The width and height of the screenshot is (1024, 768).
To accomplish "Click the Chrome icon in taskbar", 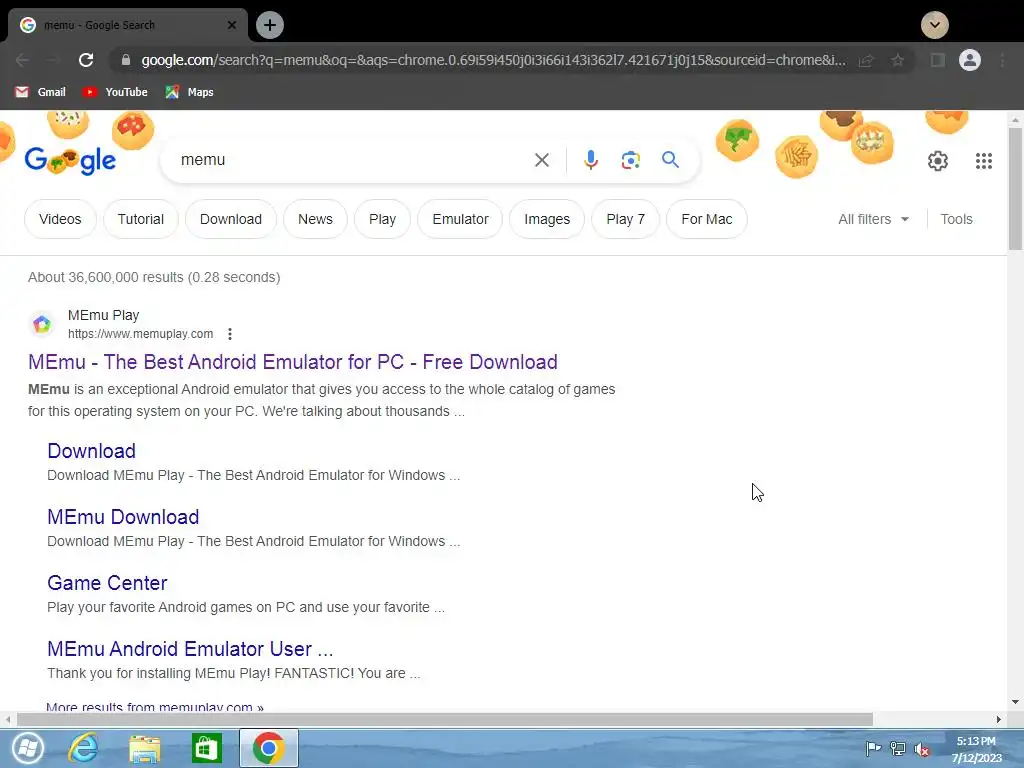I will click(268, 748).
